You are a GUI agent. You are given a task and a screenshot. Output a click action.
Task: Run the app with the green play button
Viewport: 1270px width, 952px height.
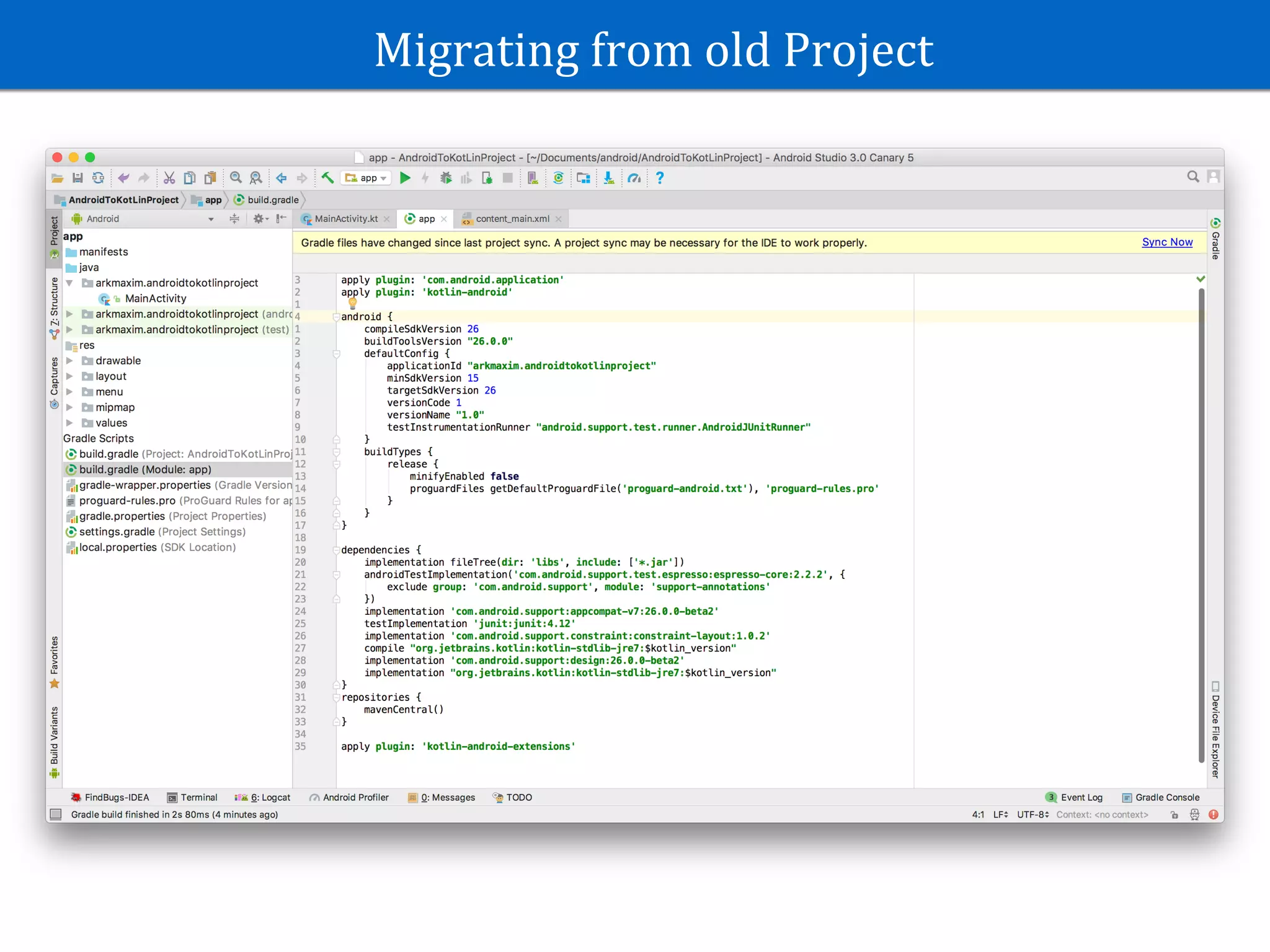(x=405, y=178)
